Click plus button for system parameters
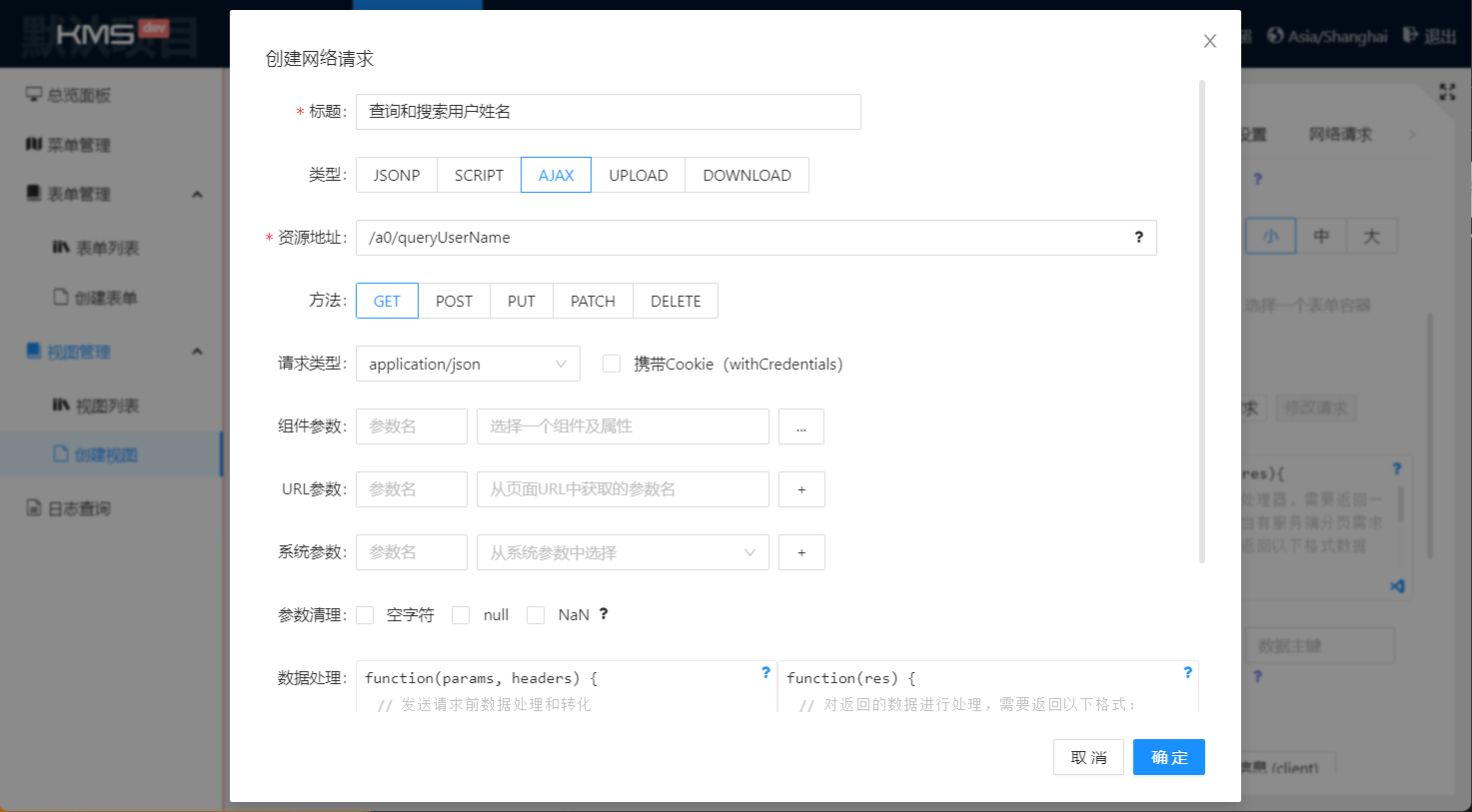The image size is (1472, 812). 801,552
